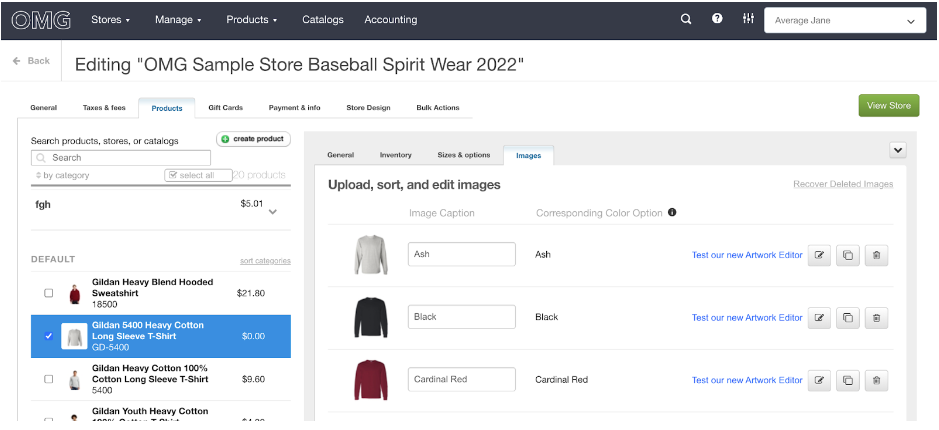
Task: Click the edit icon for Ash image
Action: coord(819,255)
